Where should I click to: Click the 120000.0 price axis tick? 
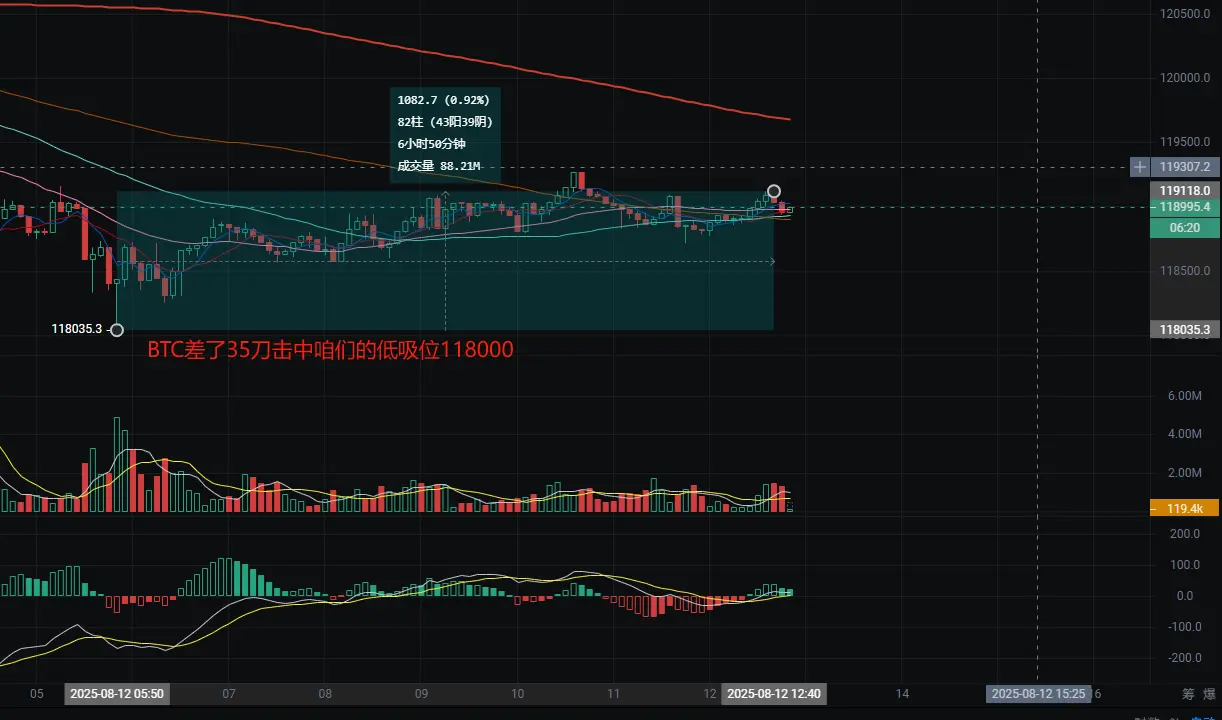click(x=1185, y=77)
